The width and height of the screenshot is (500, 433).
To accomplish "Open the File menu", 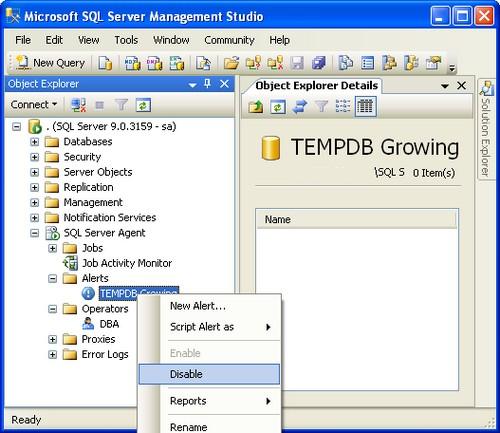I will 23,40.
